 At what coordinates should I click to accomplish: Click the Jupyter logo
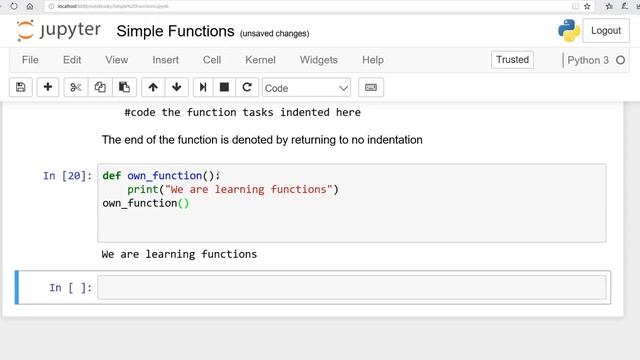tap(59, 31)
